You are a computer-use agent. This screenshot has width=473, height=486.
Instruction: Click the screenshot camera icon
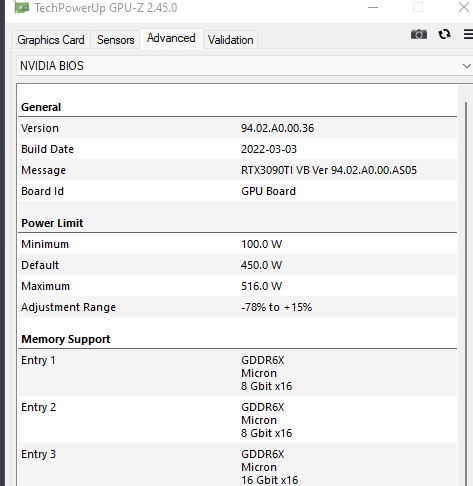419,34
